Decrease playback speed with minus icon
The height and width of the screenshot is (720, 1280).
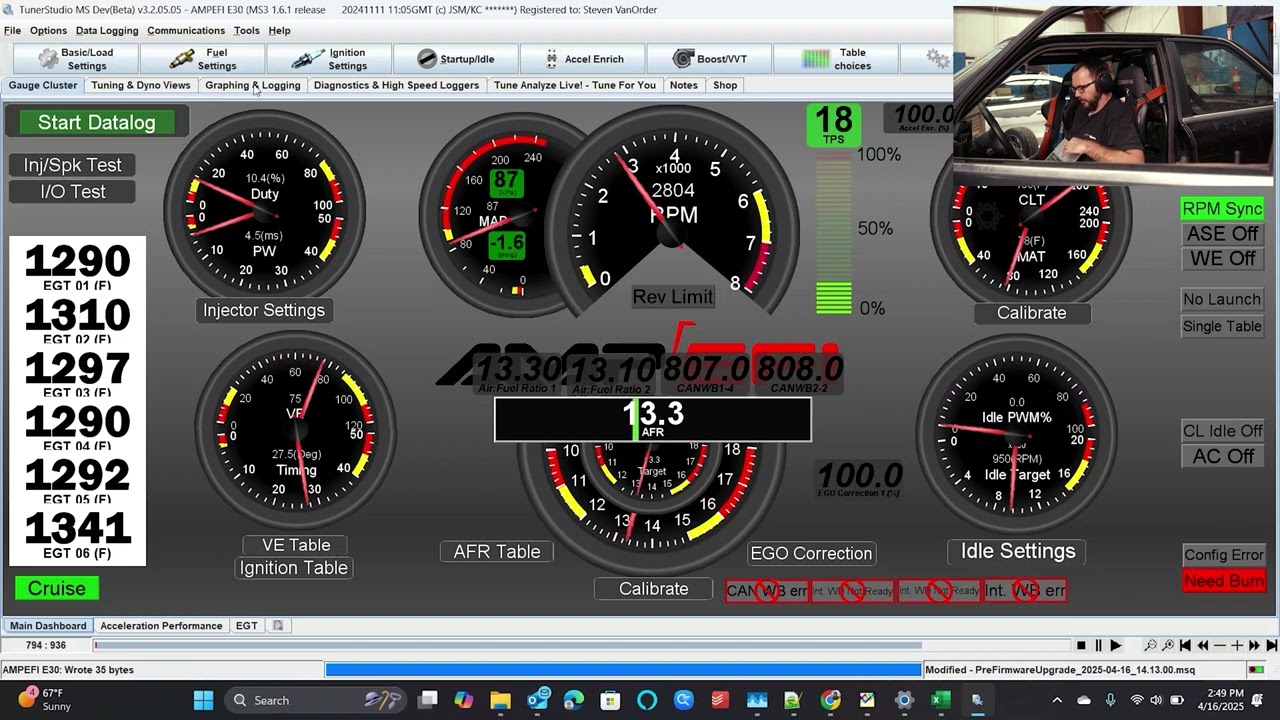1220,646
